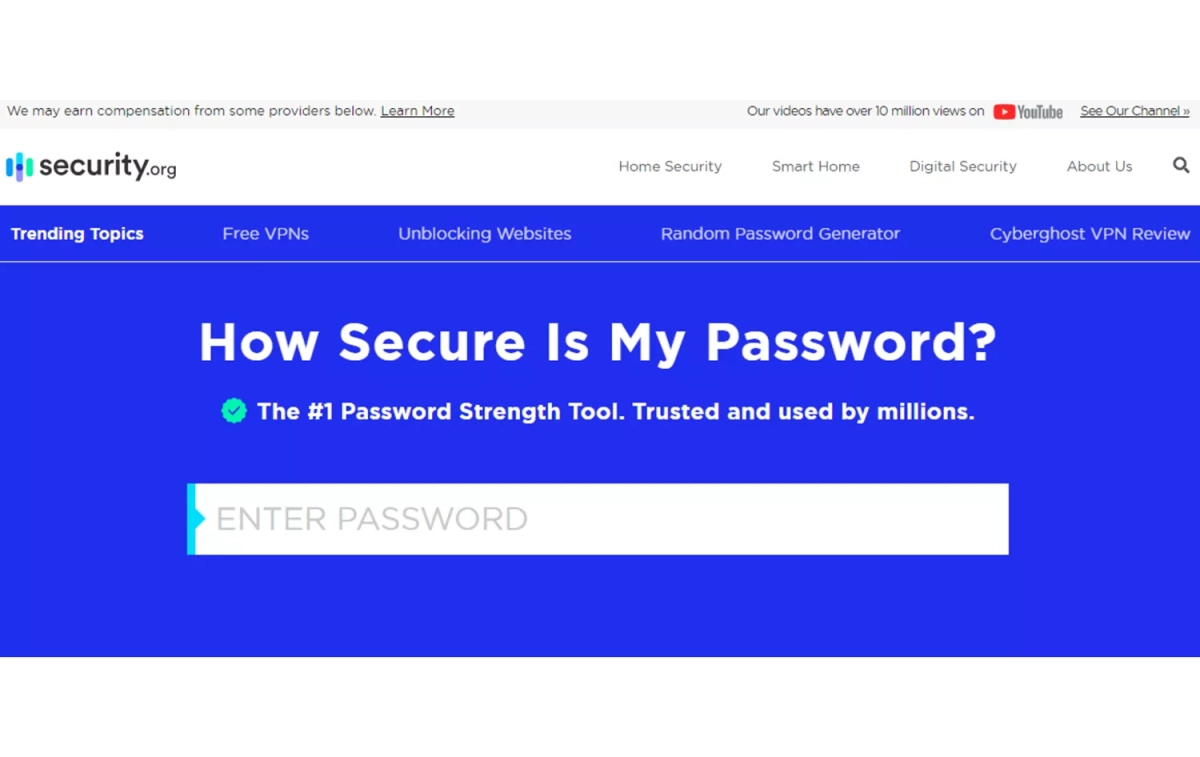Click the How Secure Is My Password heading
The image size is (1200, 757).
(598, 343)
